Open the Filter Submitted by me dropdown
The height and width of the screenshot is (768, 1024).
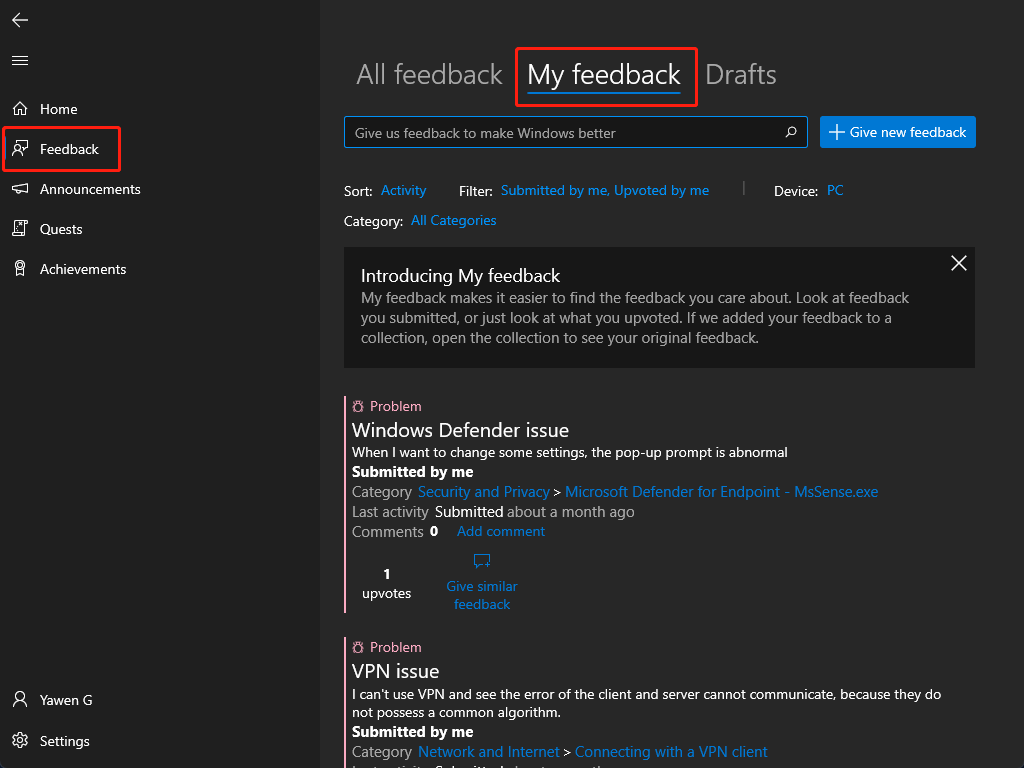(604, 190)
